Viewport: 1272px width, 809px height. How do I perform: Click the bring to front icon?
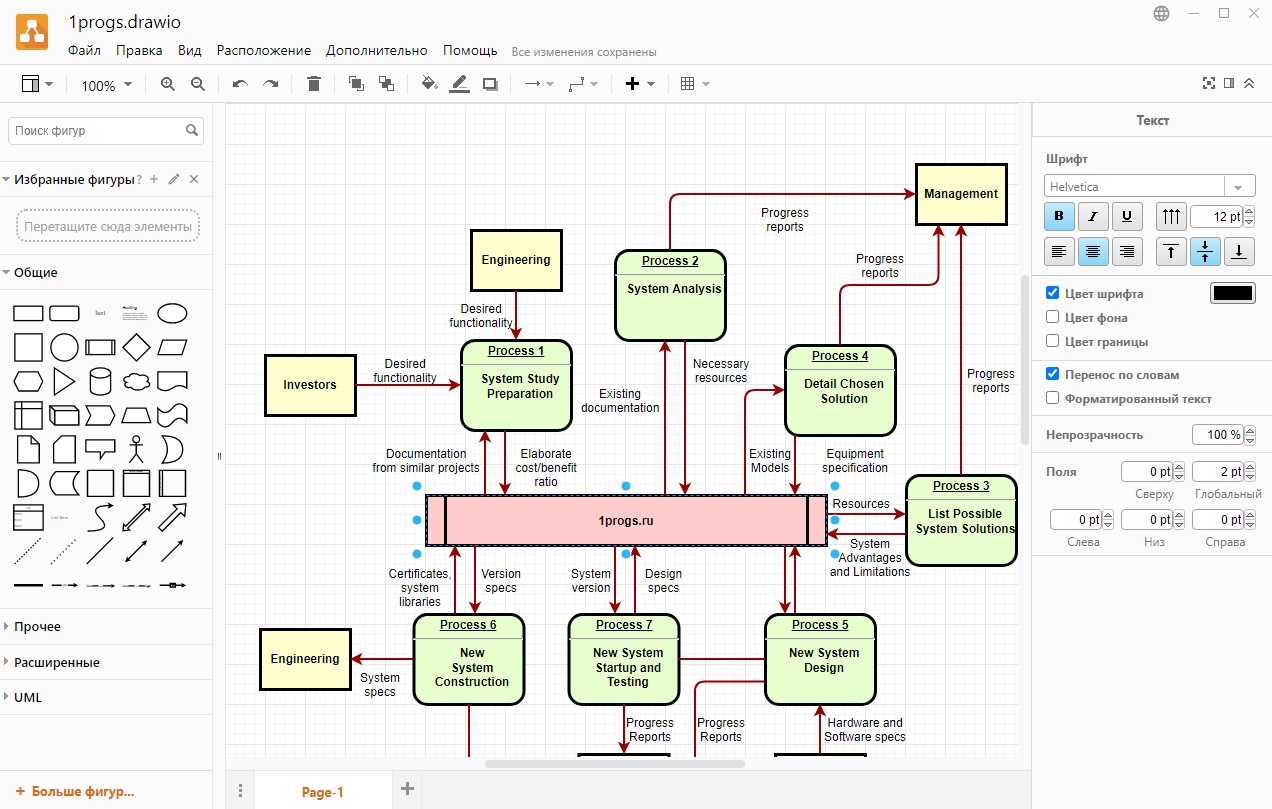tap(356, 85)
